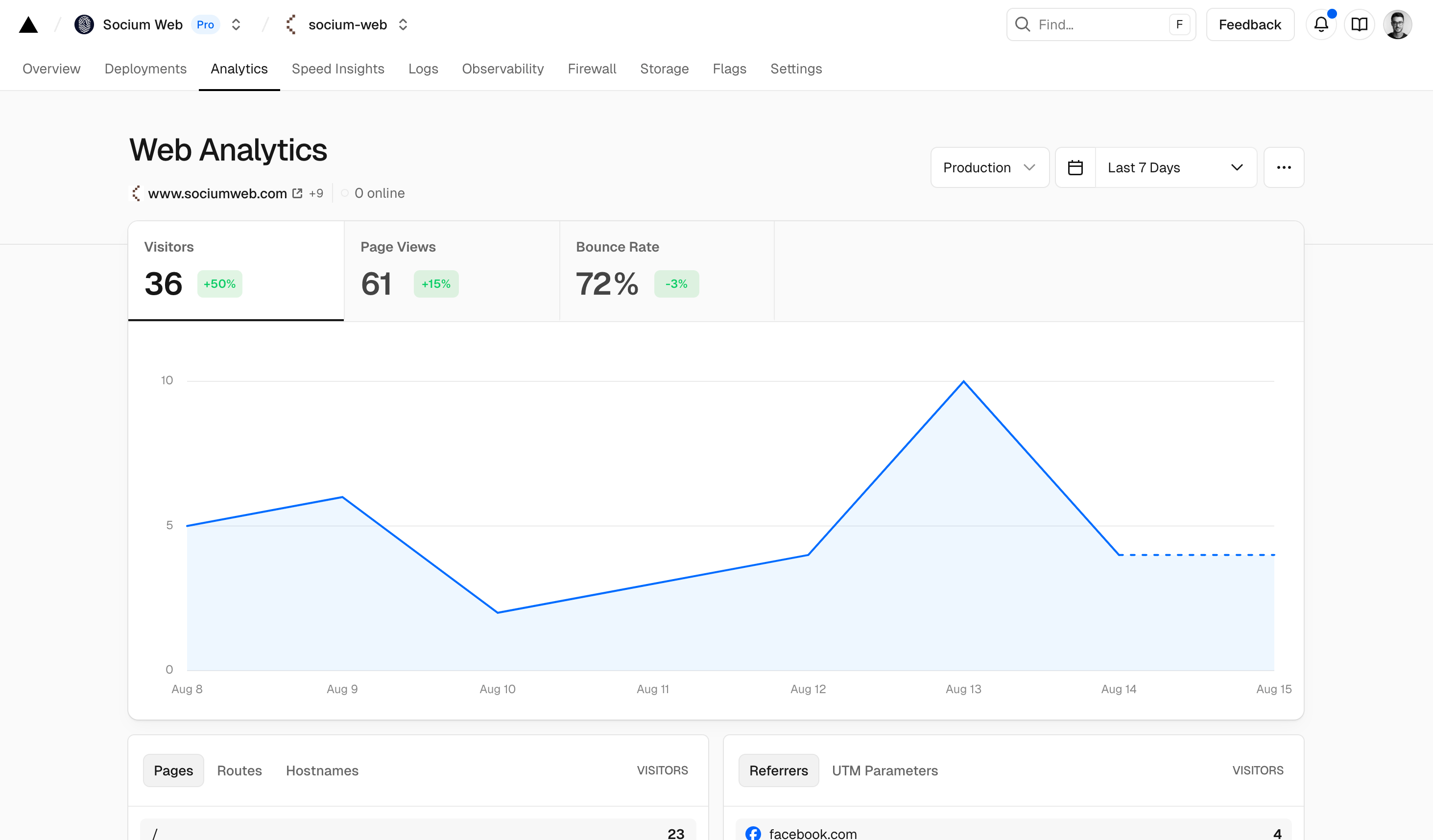Viewport: 1433px width, 840px height.
Task: Open the Production environment dropdown
Action: tap(989, 167)
